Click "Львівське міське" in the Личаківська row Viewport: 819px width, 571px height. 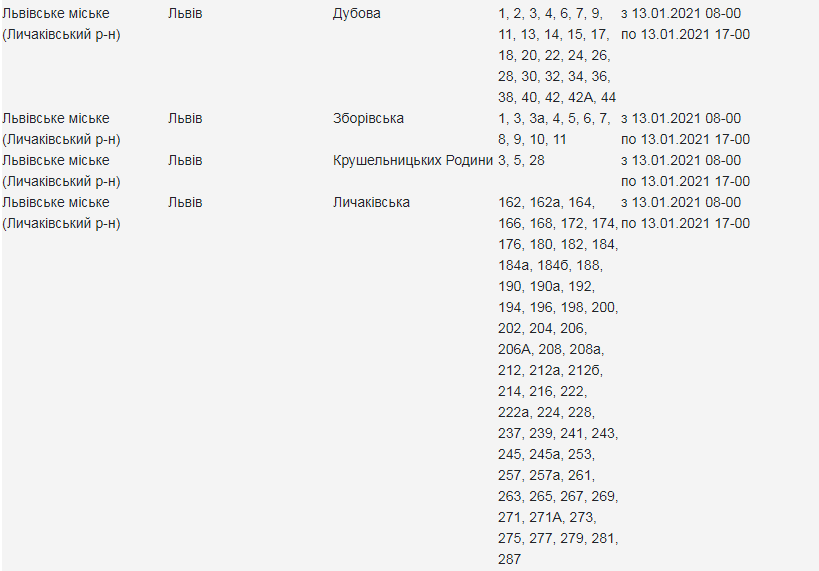tap(56, 202)
